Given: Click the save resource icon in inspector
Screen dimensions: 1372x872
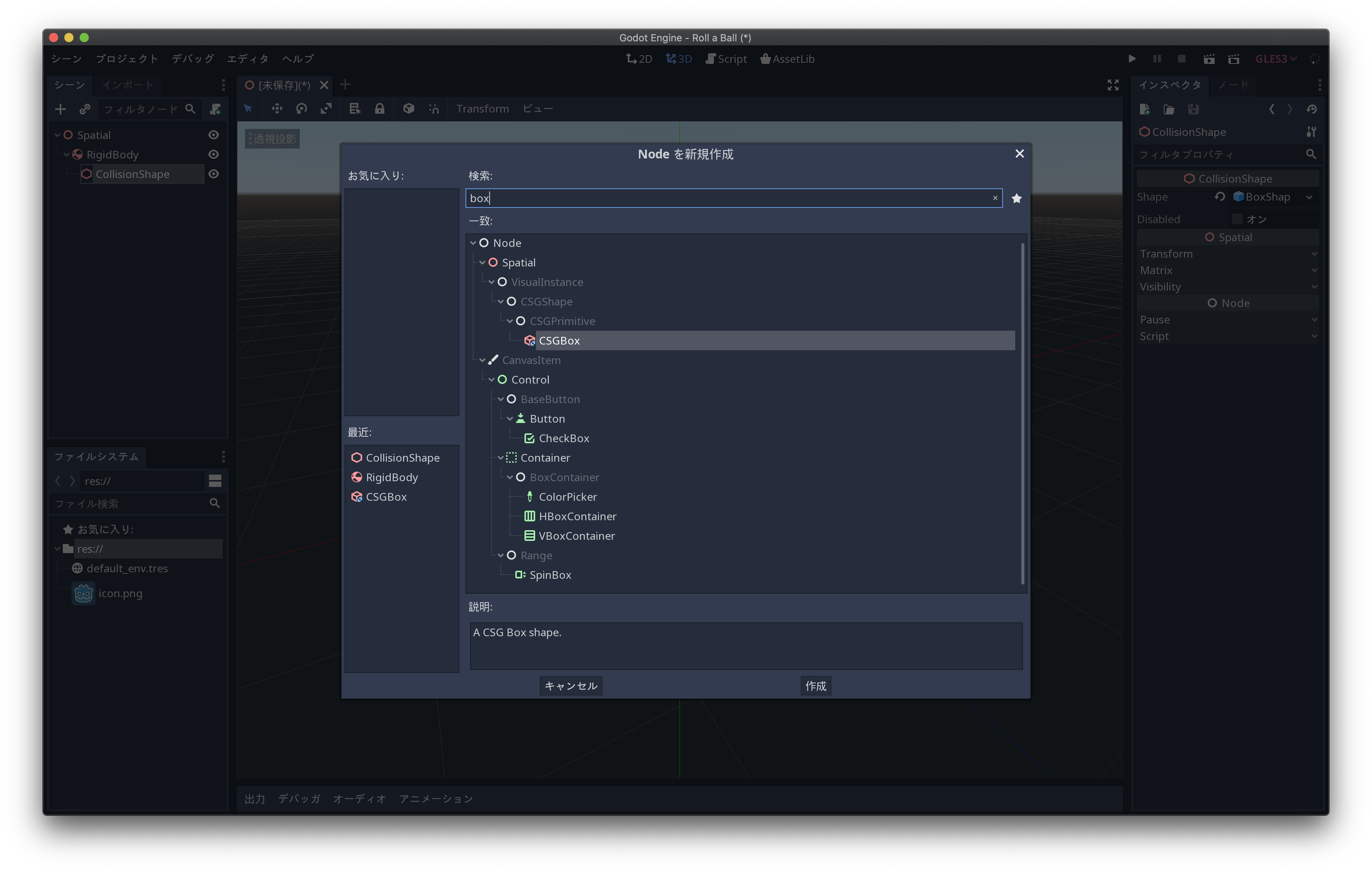Looking at the screenshot, I should [x=1194, y=109].
